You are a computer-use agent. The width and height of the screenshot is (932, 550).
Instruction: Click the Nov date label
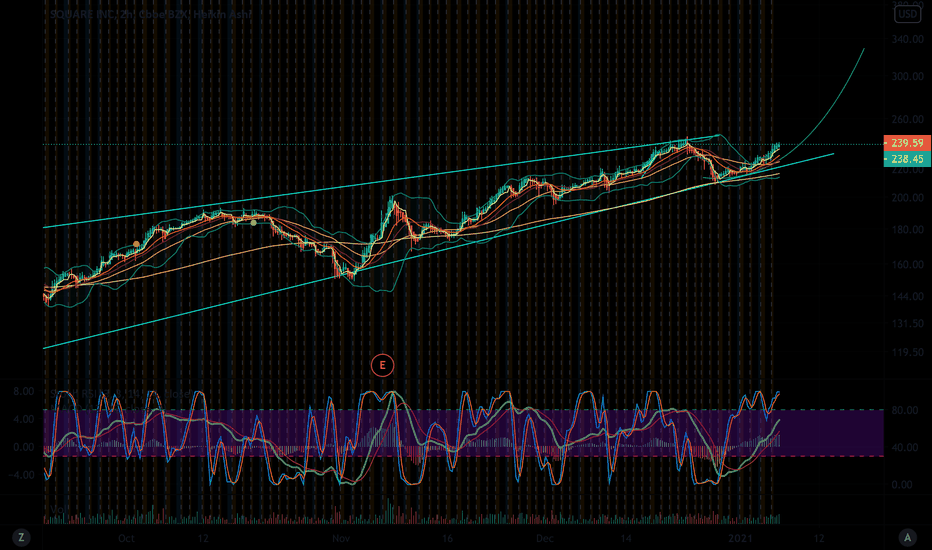point(341,538)
